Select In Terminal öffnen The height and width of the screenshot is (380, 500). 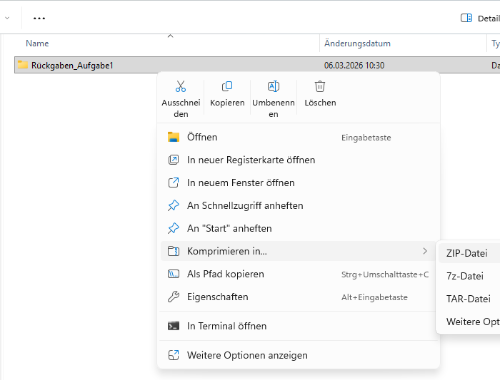click(x=298, y=326)
